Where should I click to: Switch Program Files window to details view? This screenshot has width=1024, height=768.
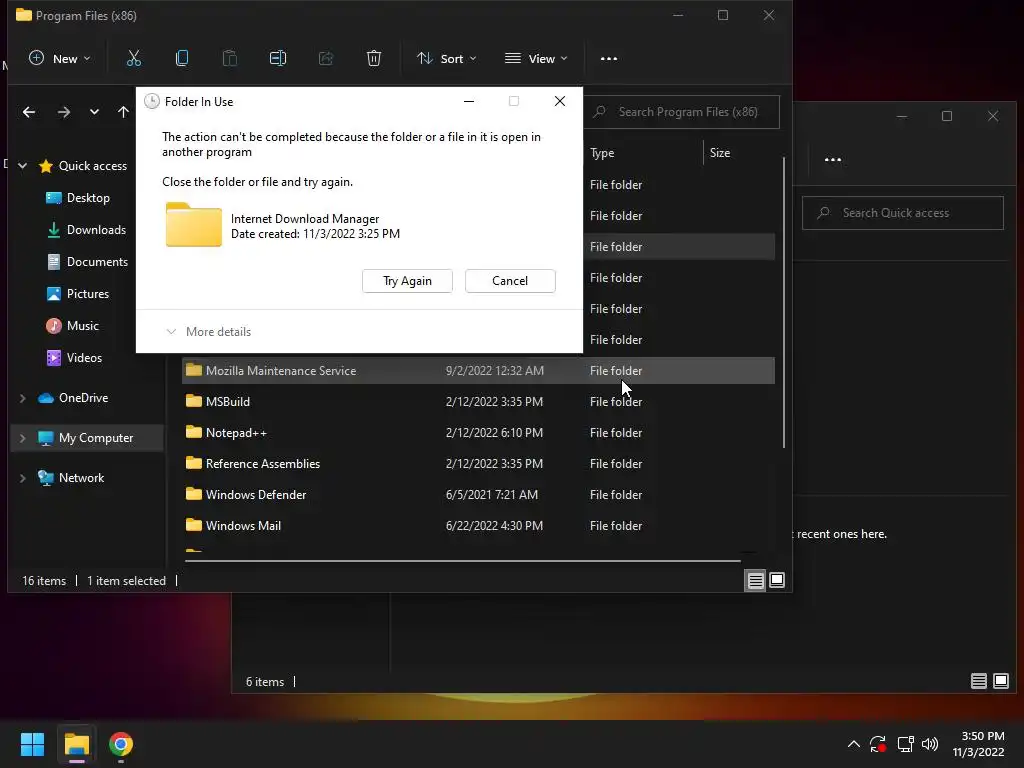pyautogui.click(x=756, y=580)
